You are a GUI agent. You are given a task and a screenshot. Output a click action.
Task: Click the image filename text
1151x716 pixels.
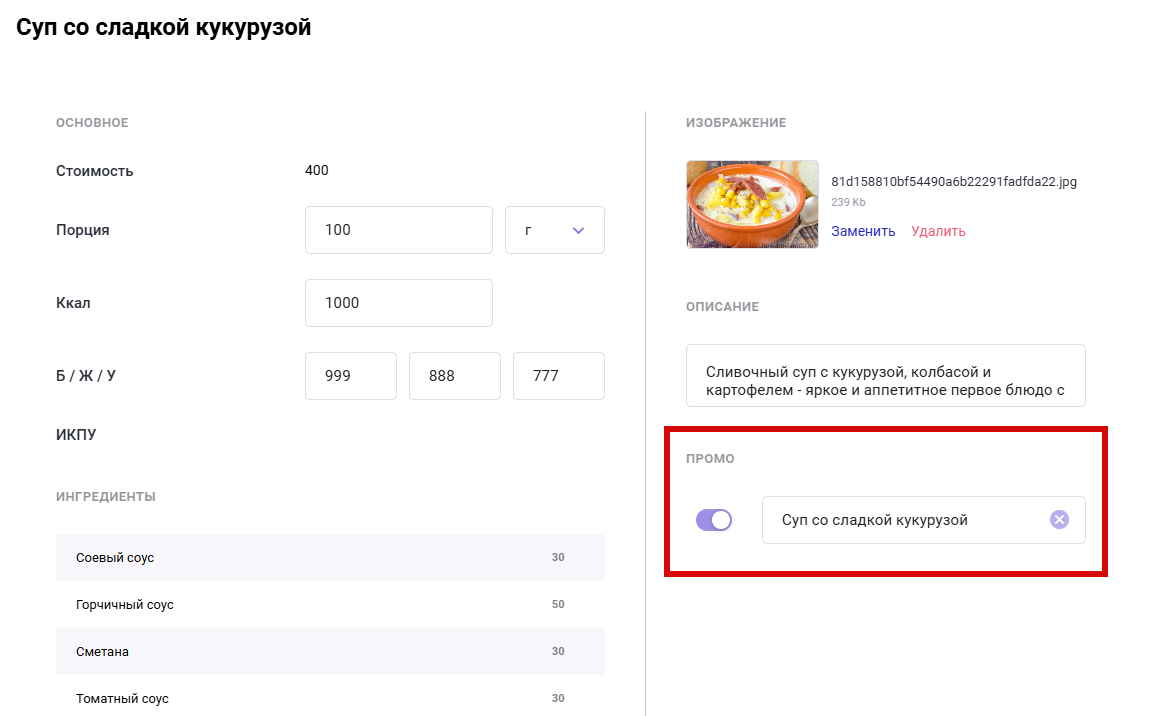click(x=954, y=182)
